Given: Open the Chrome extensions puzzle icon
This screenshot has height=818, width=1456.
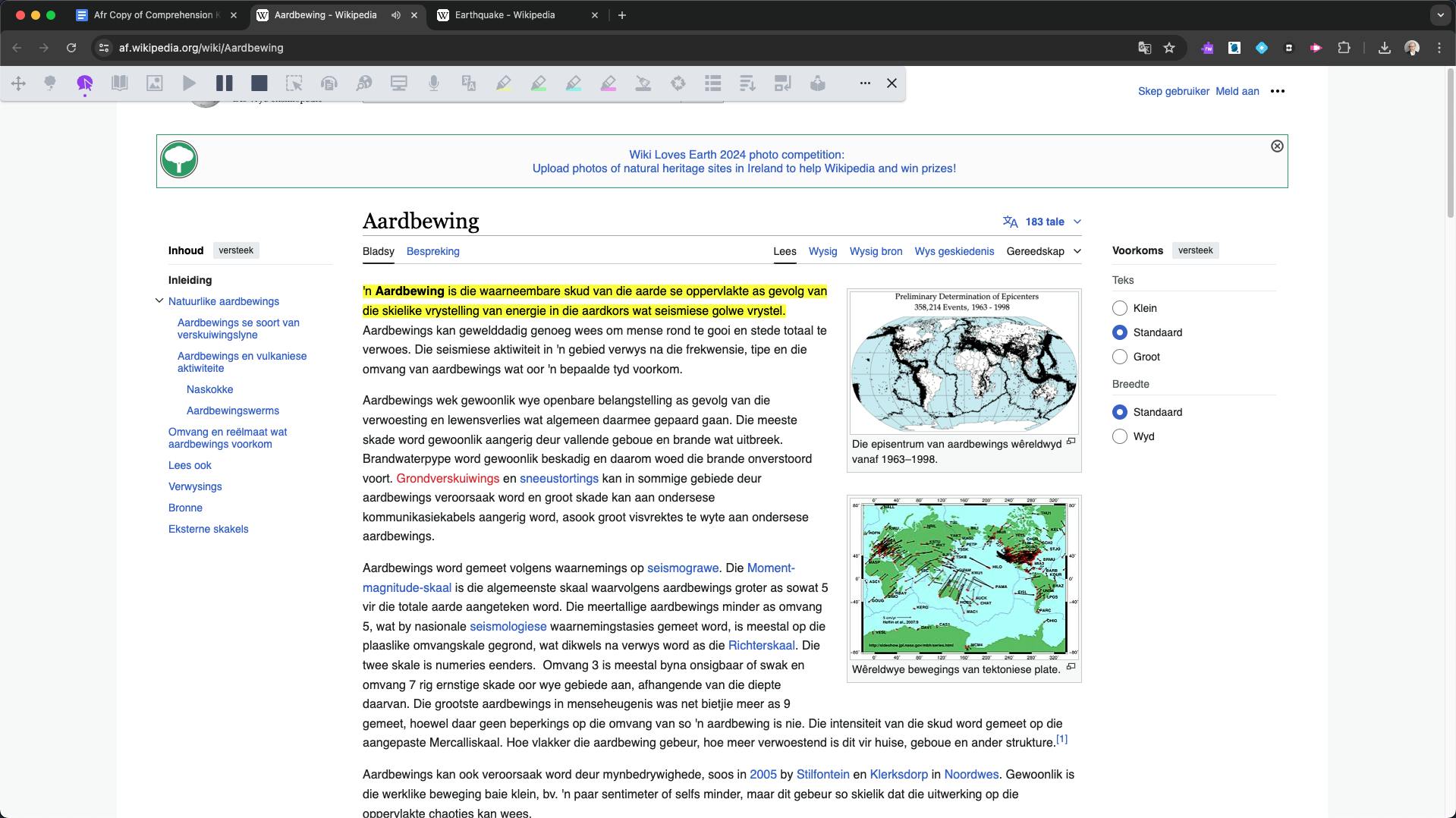Looking at the screenshot, I should (1344, 48).
